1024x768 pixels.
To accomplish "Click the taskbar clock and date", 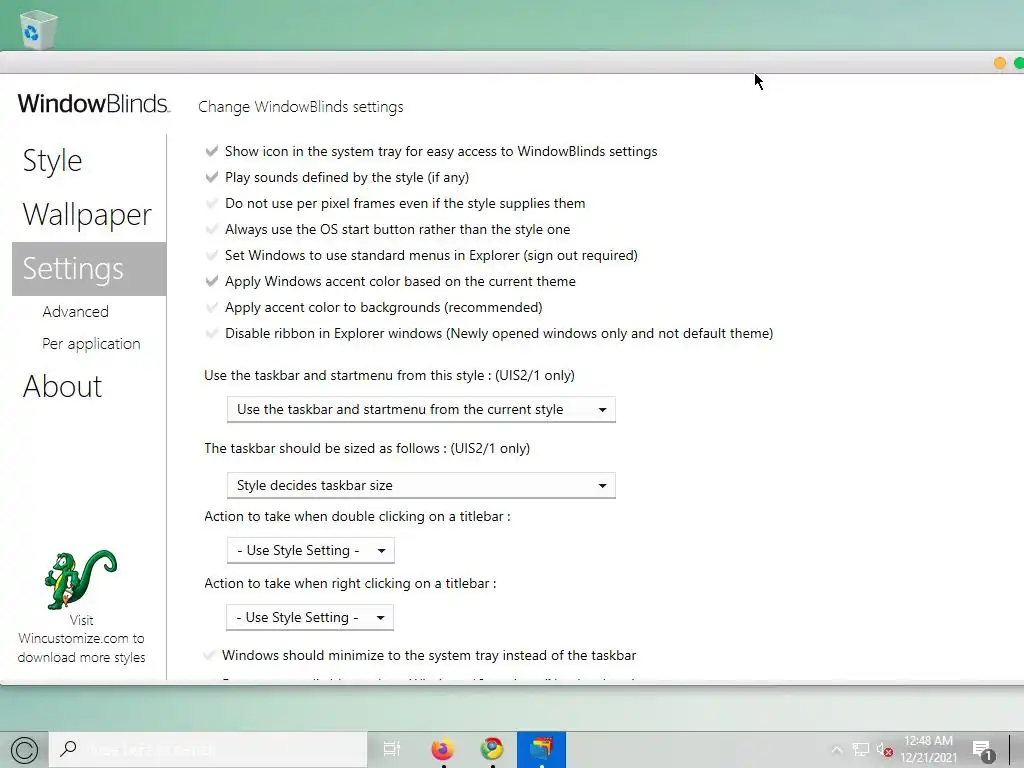I will 929,749.
